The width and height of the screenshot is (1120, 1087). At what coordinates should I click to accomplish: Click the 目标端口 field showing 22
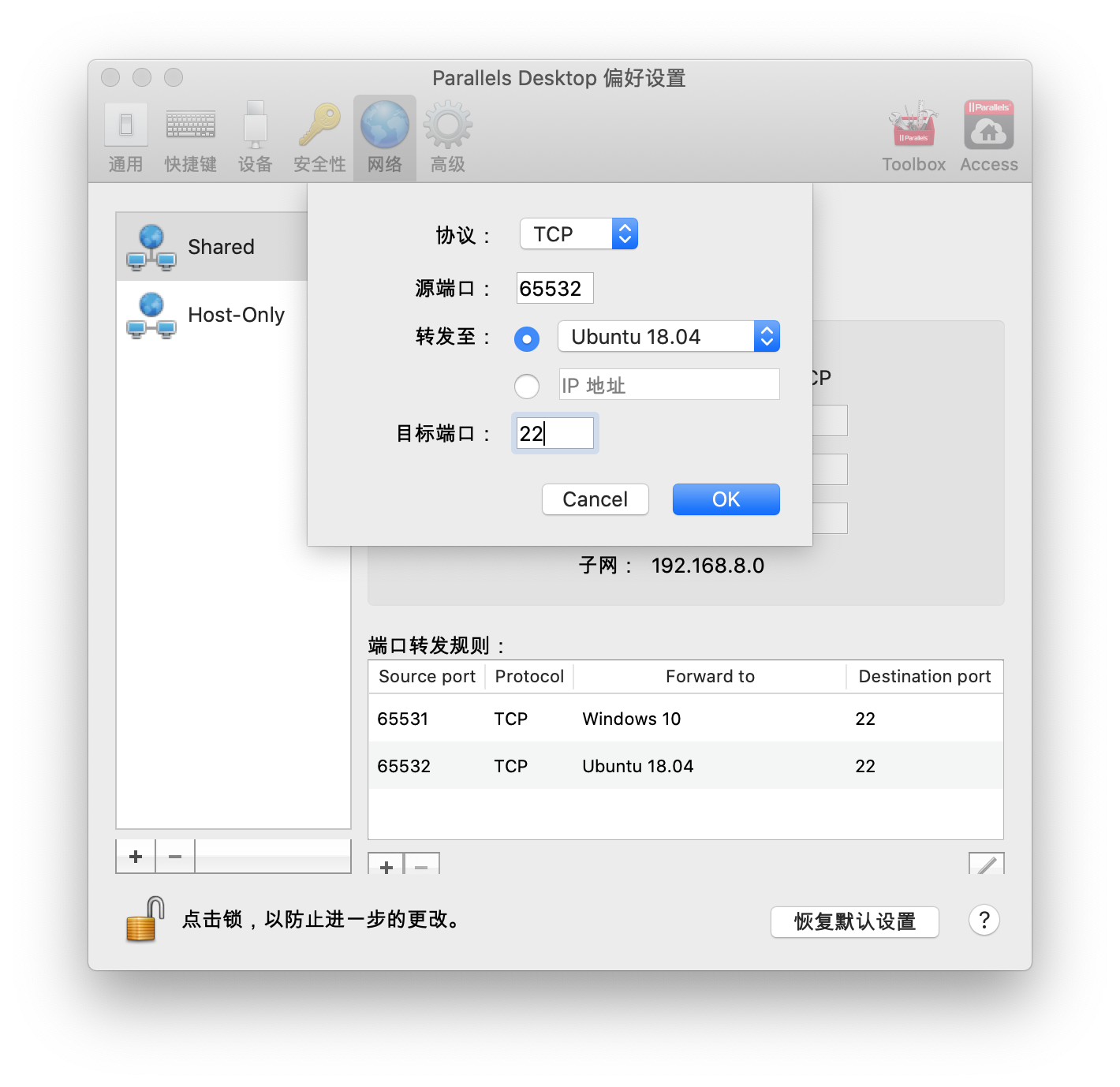(x=554, y=433)
